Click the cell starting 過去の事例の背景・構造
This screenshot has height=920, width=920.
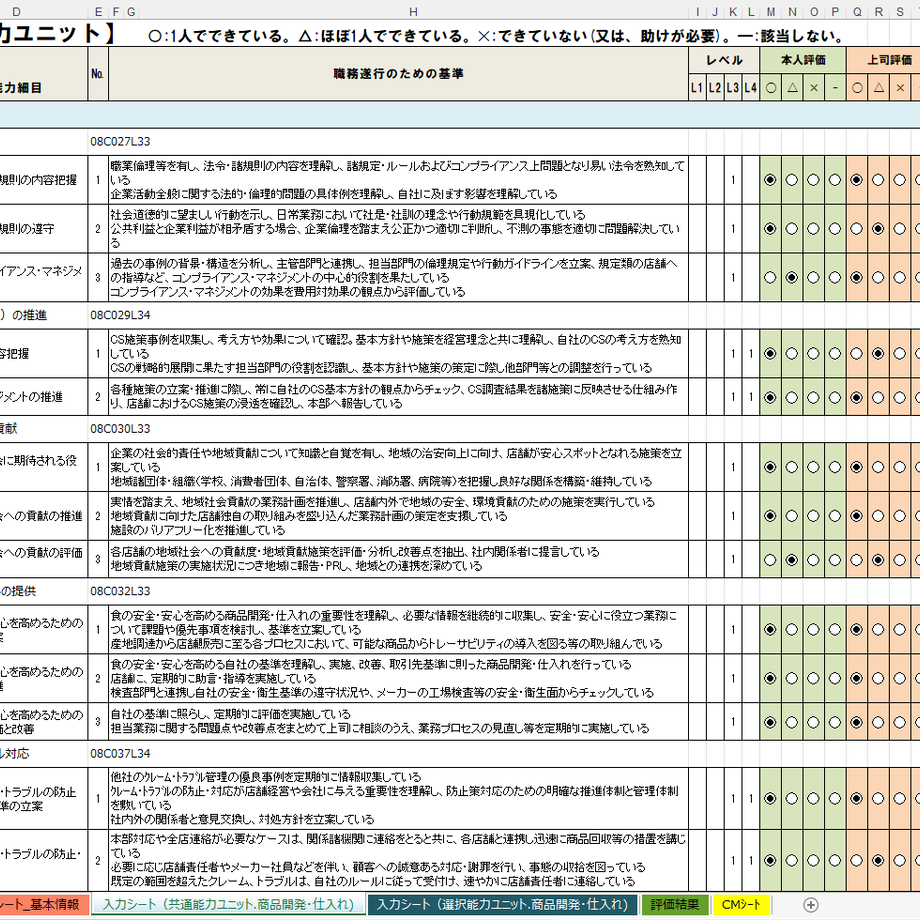coord(398,278)
